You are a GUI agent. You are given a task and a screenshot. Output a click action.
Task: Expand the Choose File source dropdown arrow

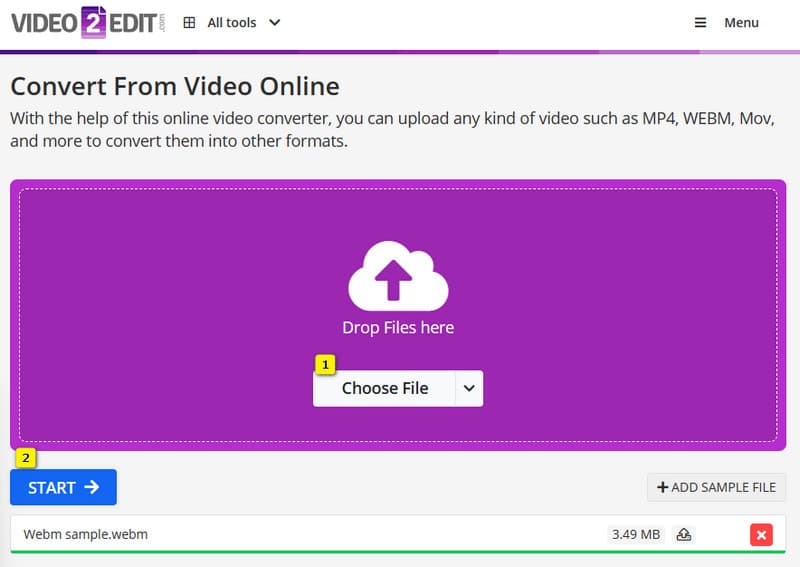point(469,388)
